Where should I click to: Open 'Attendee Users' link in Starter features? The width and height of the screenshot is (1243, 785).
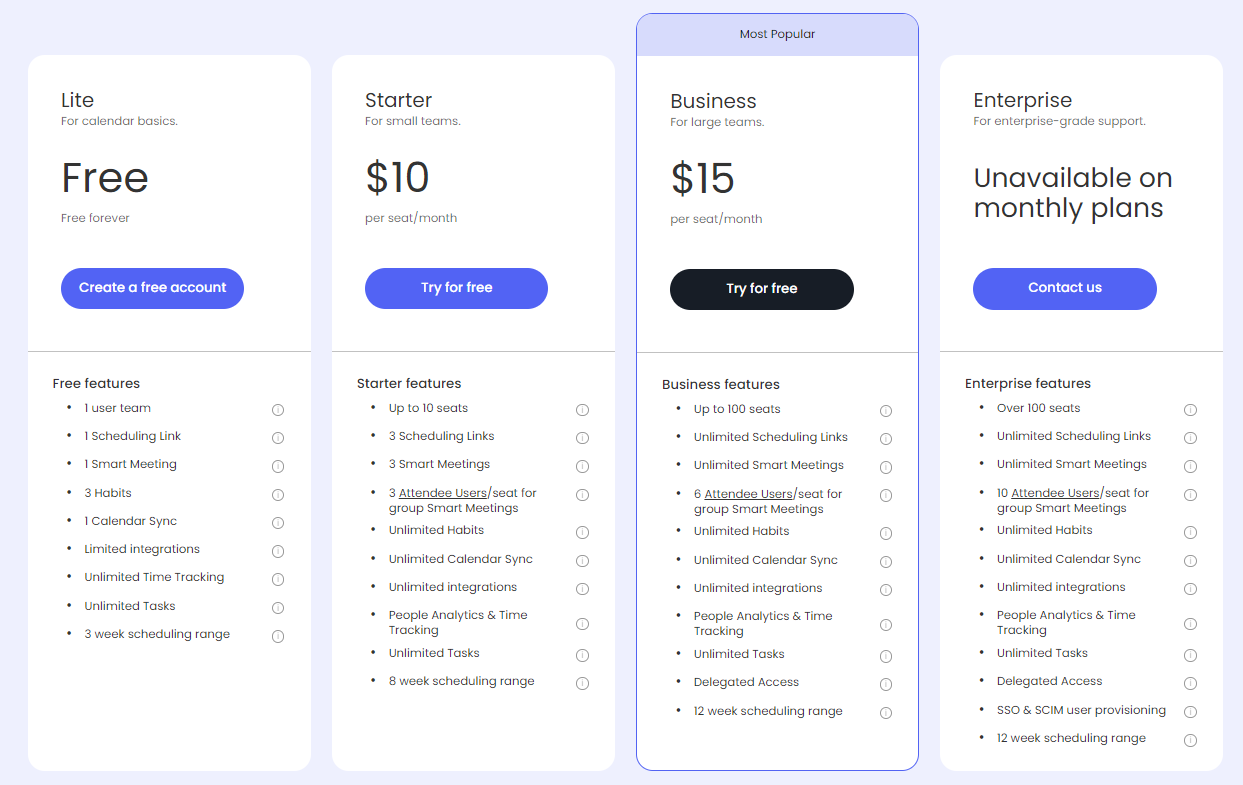click(443, 493)
